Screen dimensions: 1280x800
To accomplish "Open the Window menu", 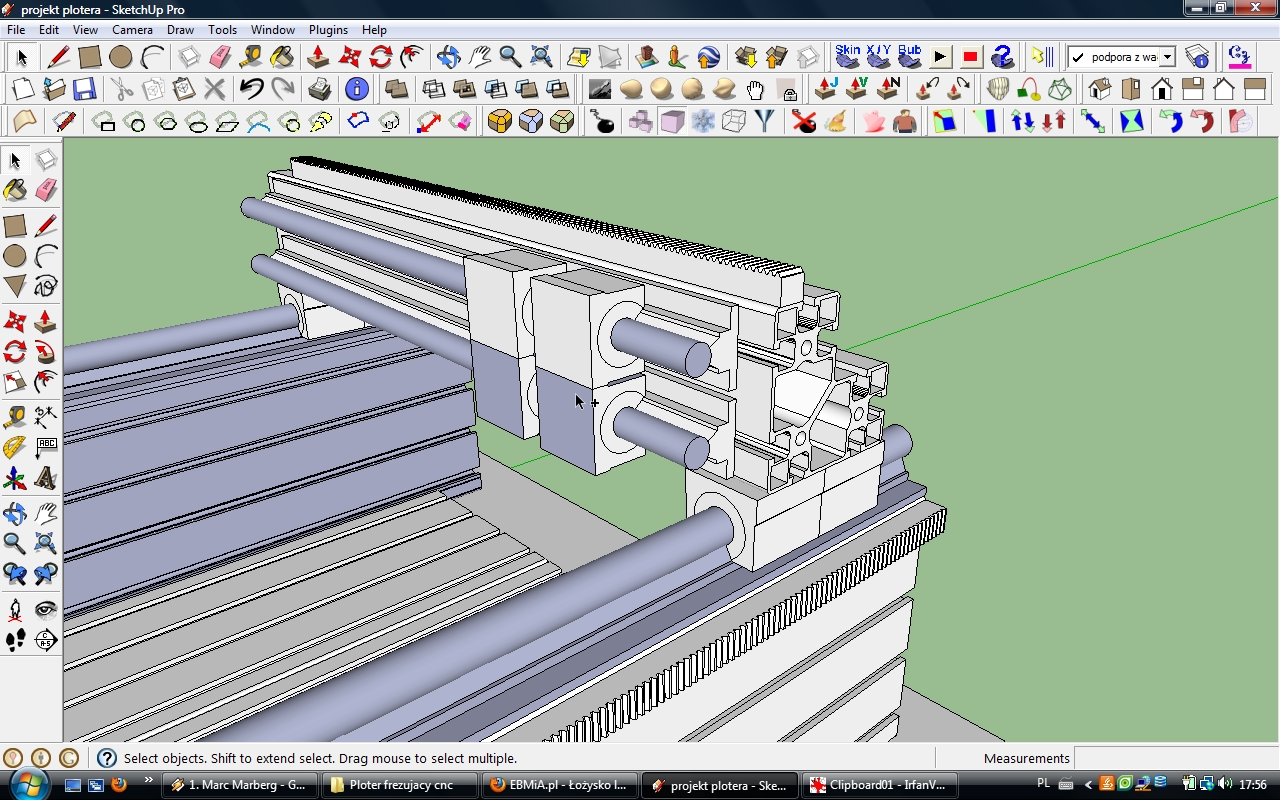I will pyautogui.click(x=272, y=30).
